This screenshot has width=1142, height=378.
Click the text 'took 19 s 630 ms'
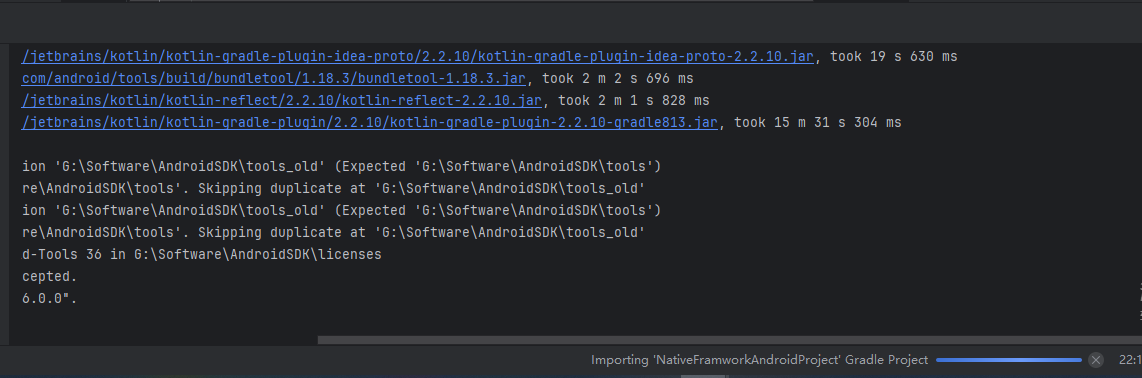(894, 57)
